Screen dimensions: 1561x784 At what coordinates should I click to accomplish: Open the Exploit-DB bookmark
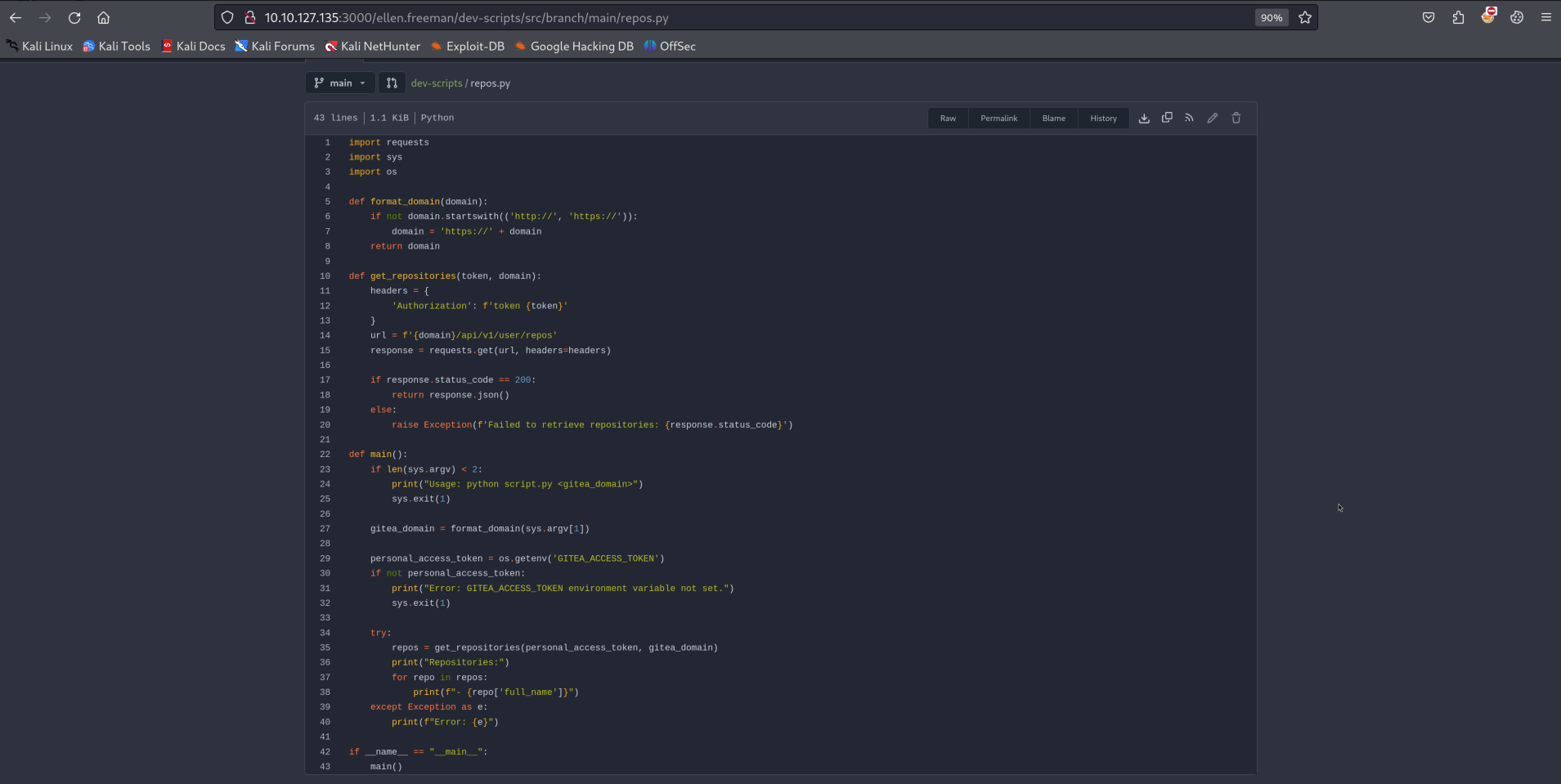[x=468, y=47]
